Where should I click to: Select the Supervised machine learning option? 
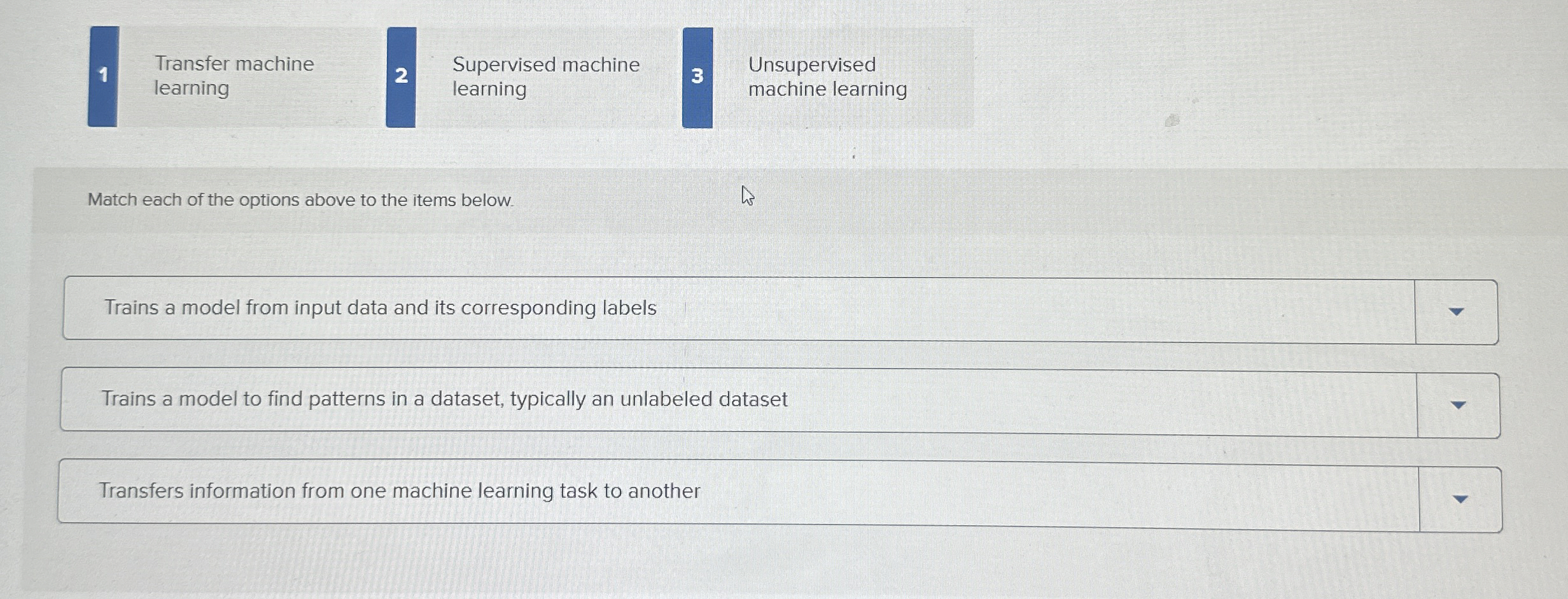(x=546, y=76)
